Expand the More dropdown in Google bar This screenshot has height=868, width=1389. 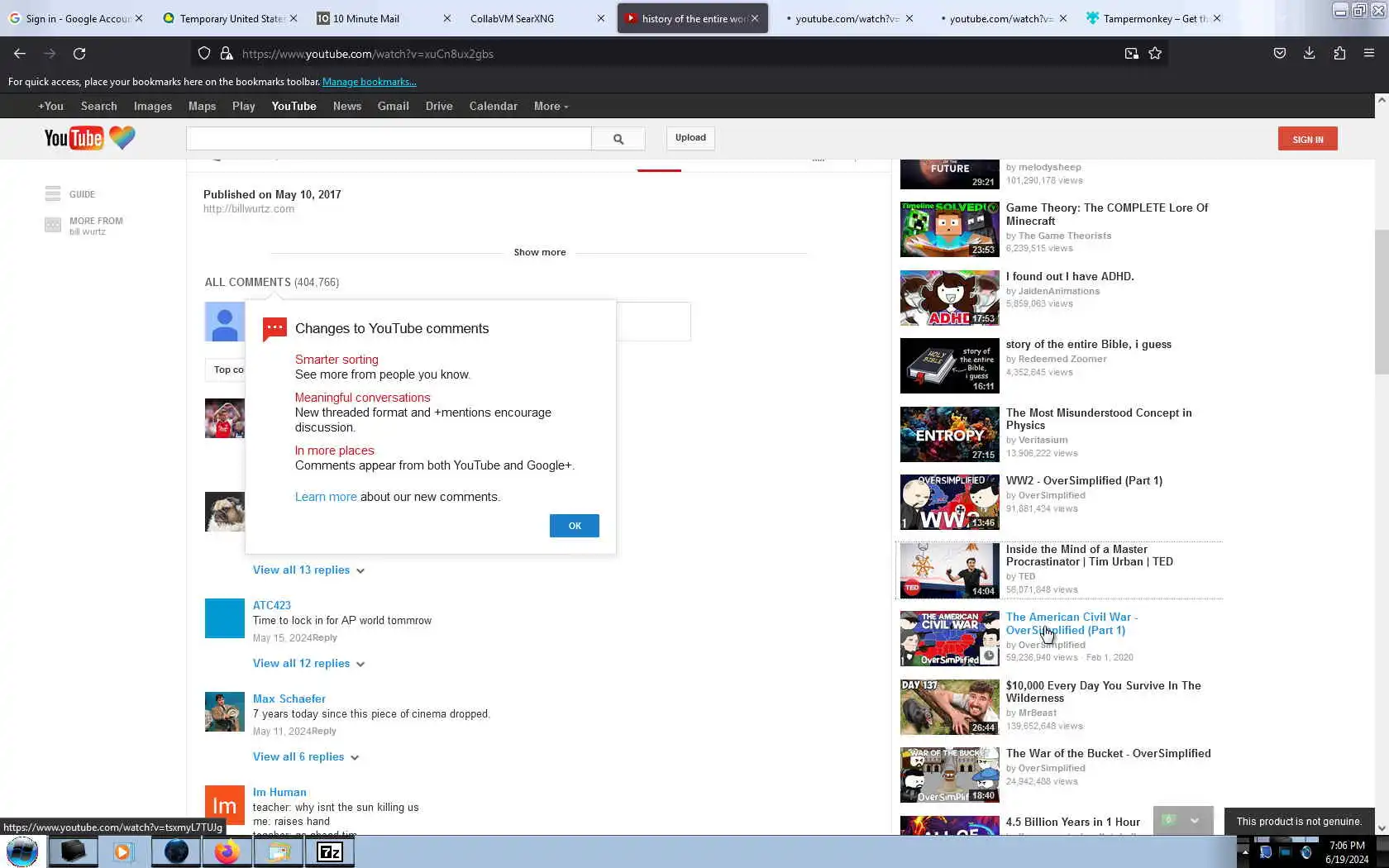pos(551,106)
